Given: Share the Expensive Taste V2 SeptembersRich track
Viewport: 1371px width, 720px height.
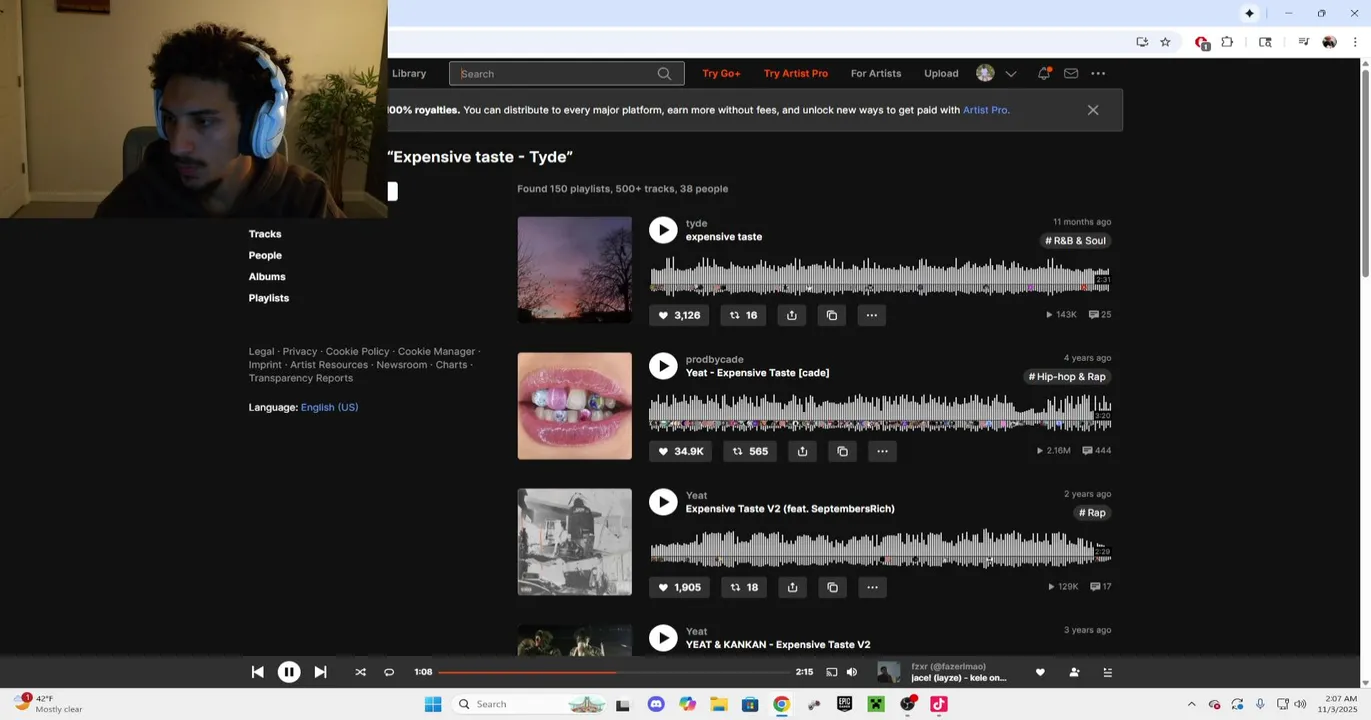Looking at the screenshot, I should coord(793,587).
